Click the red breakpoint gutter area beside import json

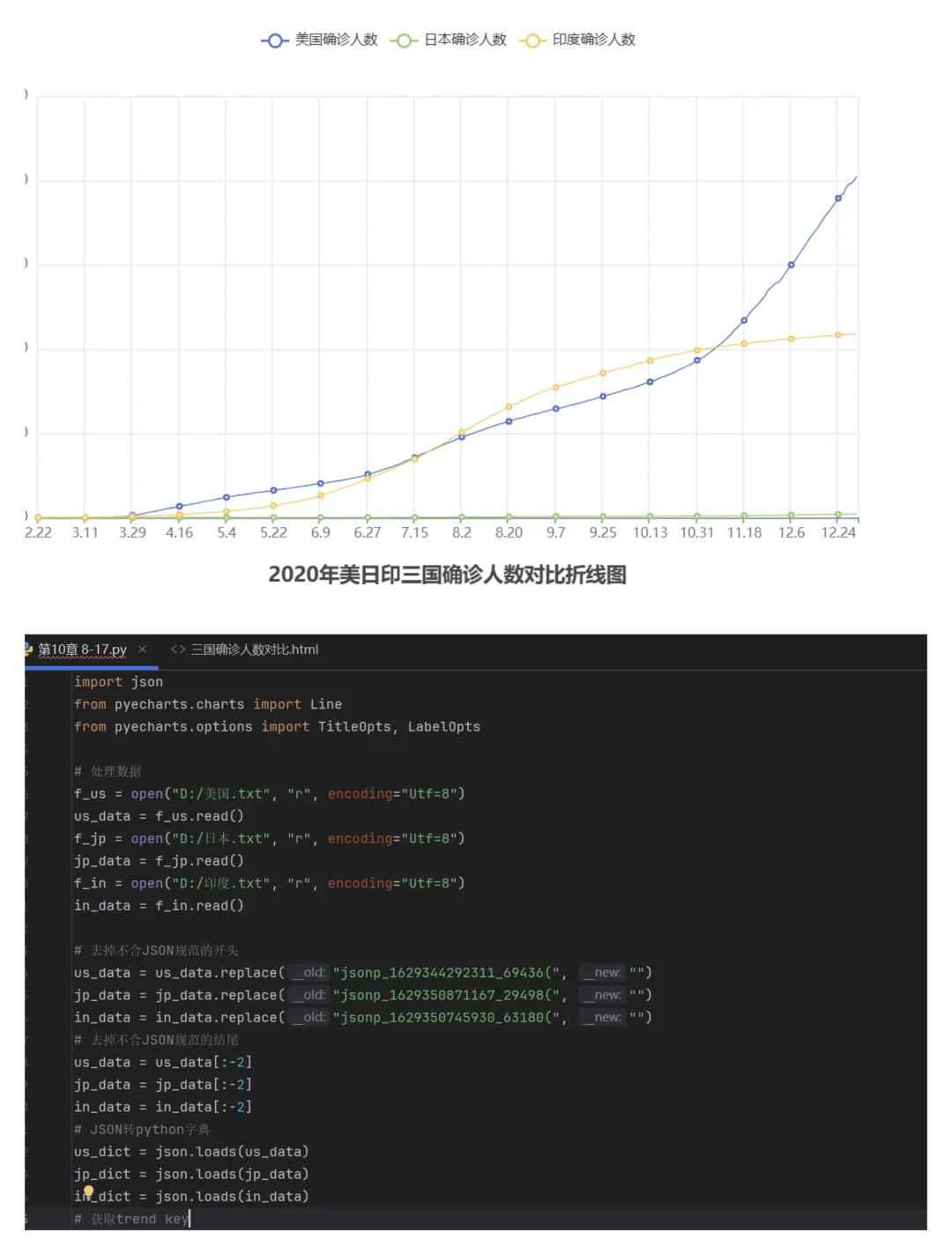click(x=48, y=681)
